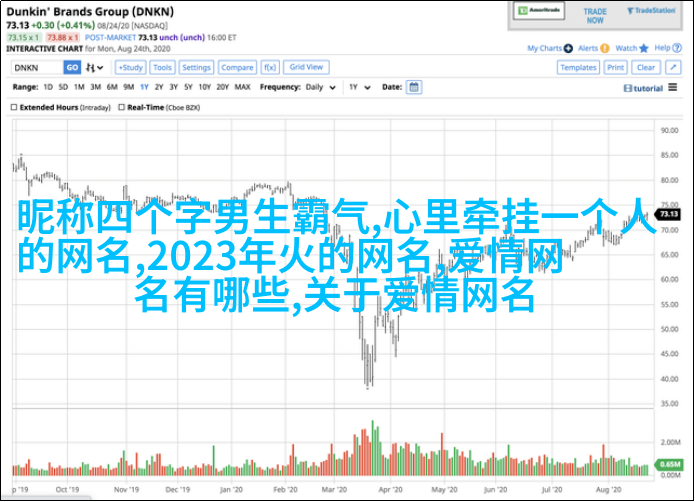Click the DNKN symbol input field

click(x=37, y=68)
